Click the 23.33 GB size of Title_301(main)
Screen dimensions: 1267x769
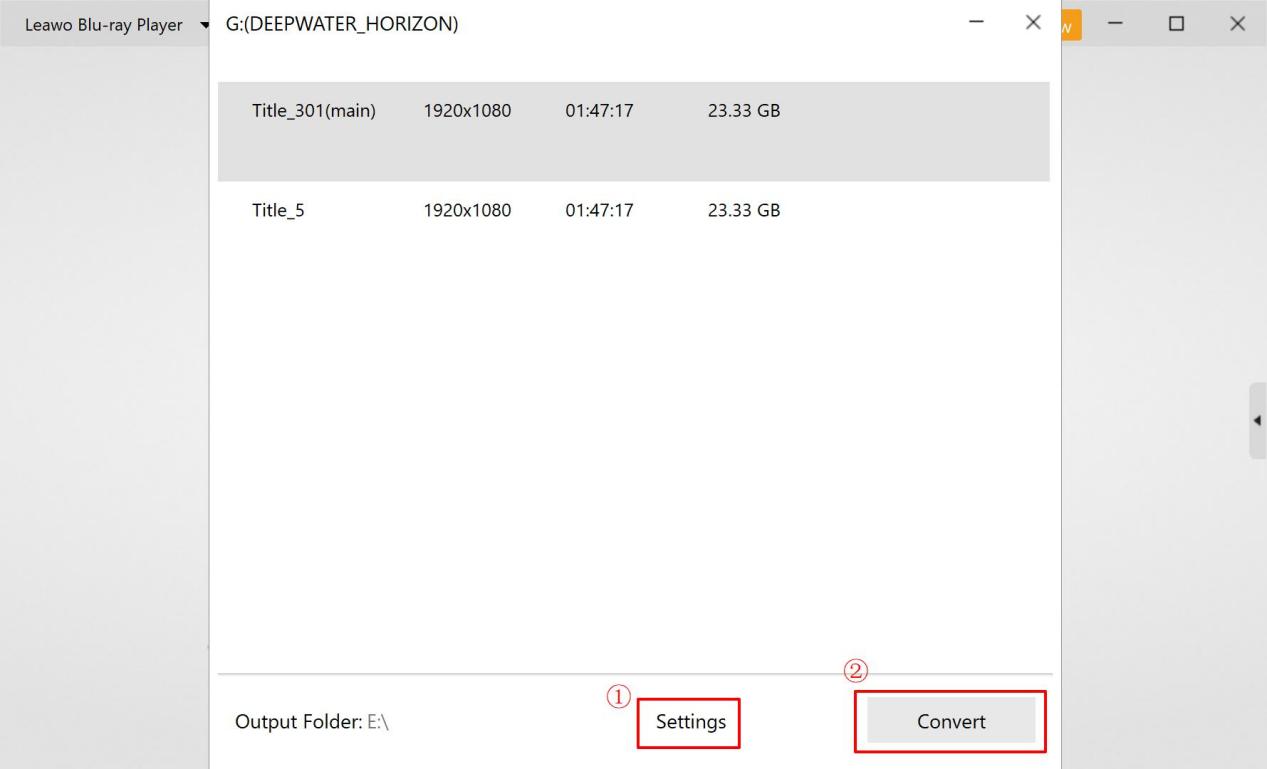pyautogui.click(x=744, y=111)
